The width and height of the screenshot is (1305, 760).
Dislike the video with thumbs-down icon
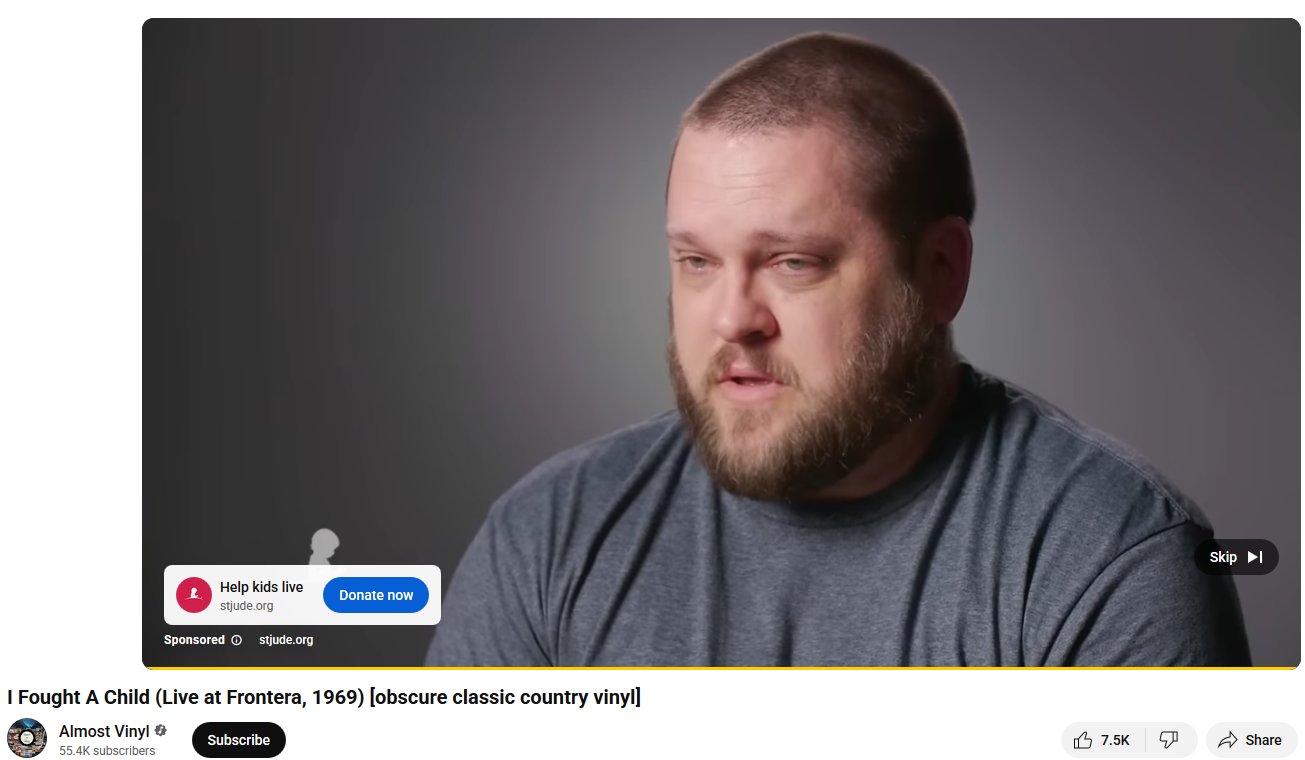1169,740
